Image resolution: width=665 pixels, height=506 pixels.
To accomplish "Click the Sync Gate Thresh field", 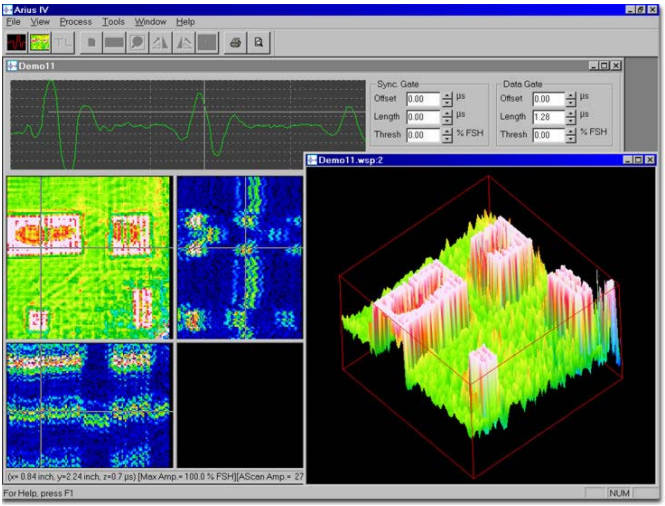I will pyautogui.click(x=423, y=135).
